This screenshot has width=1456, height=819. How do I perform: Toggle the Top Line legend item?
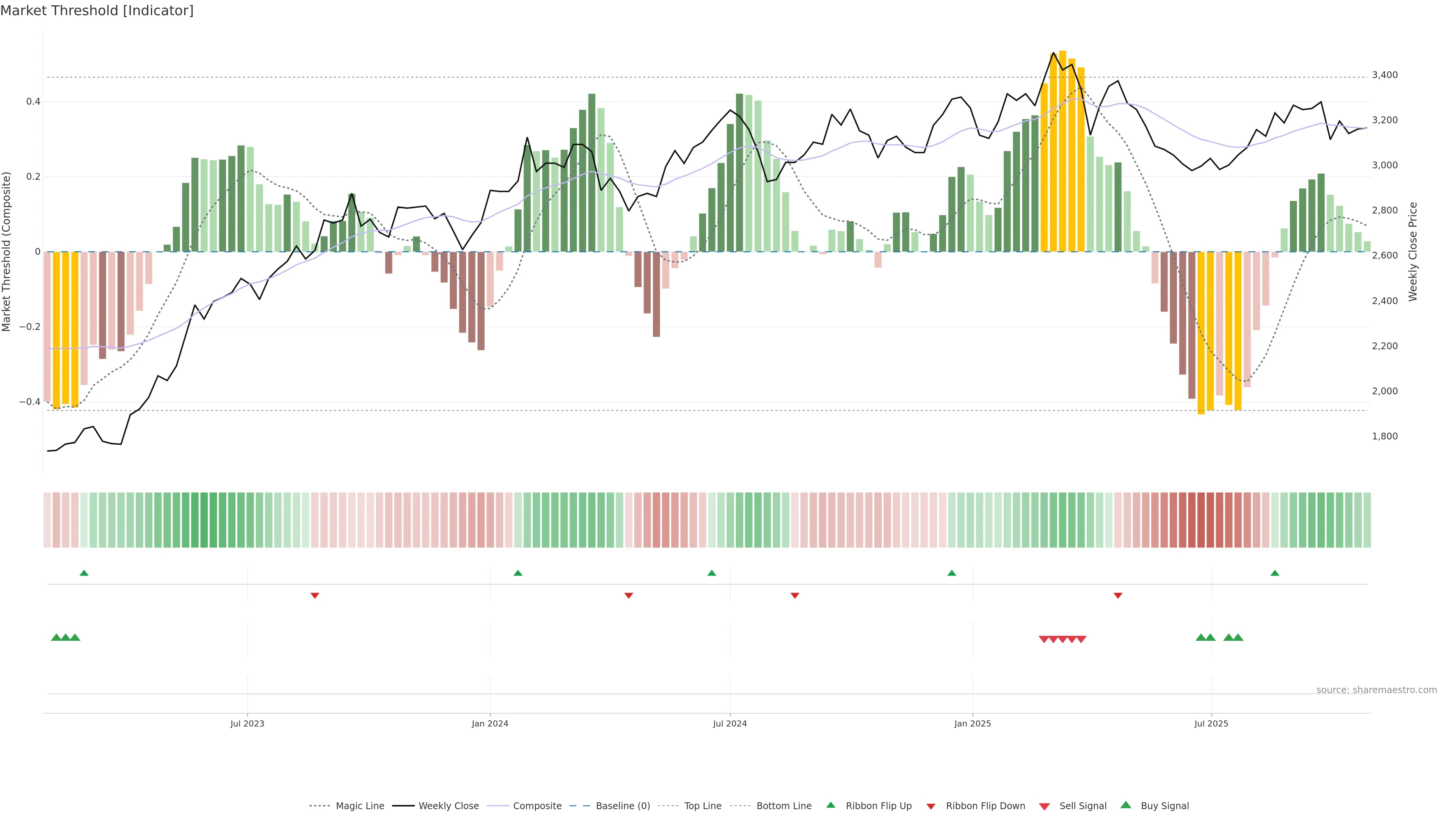tap(703, 806)
